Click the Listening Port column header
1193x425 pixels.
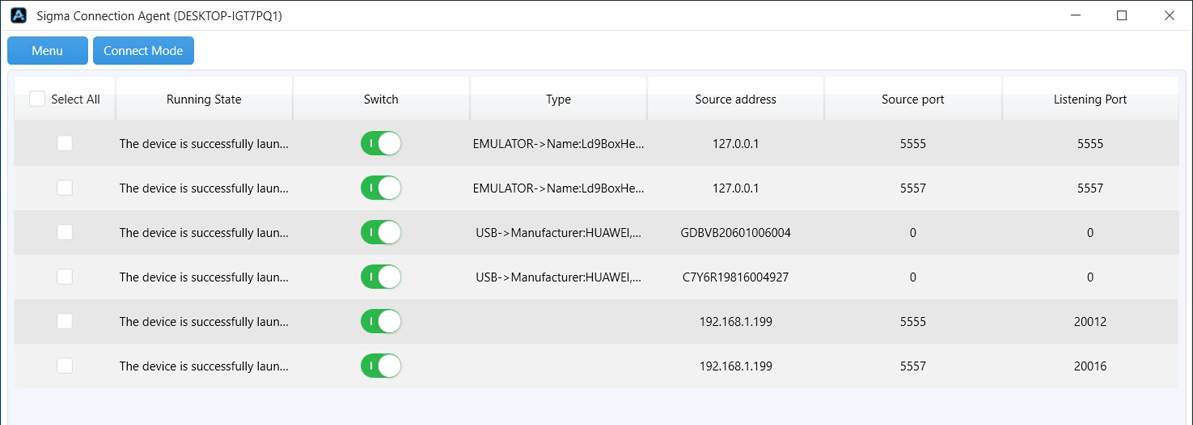[x=1090, y=99]
